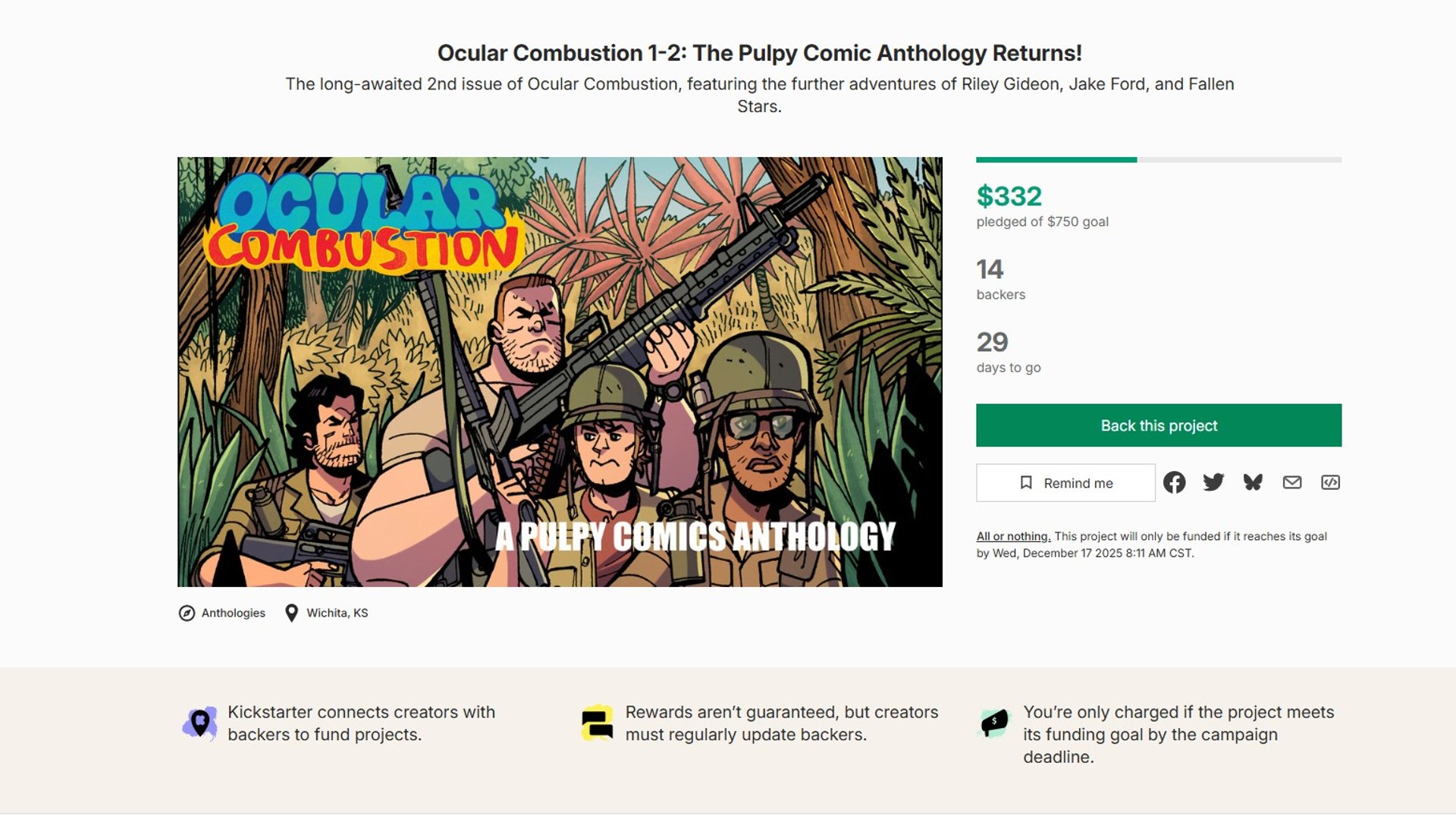
Task: Click the 14 backers count
Action: tap(990, 269)
